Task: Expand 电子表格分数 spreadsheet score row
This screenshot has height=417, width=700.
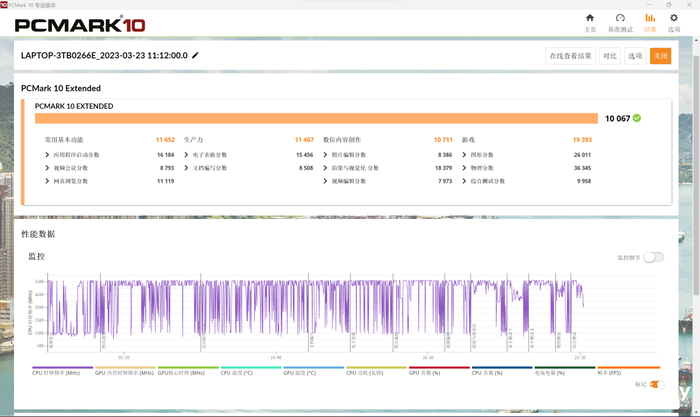Action: click(186, 155)
